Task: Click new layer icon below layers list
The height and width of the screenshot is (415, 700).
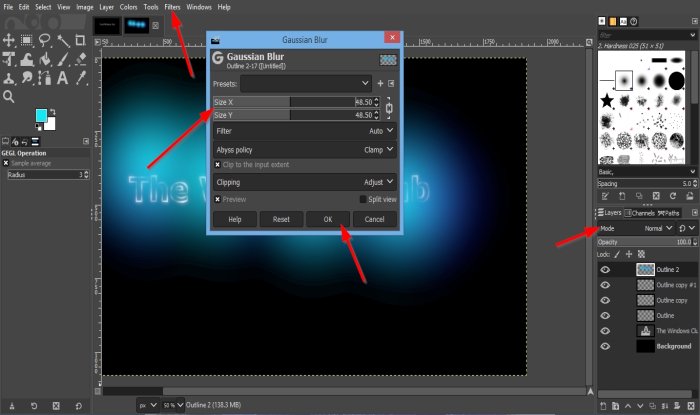Action: [x=603, y=406]
